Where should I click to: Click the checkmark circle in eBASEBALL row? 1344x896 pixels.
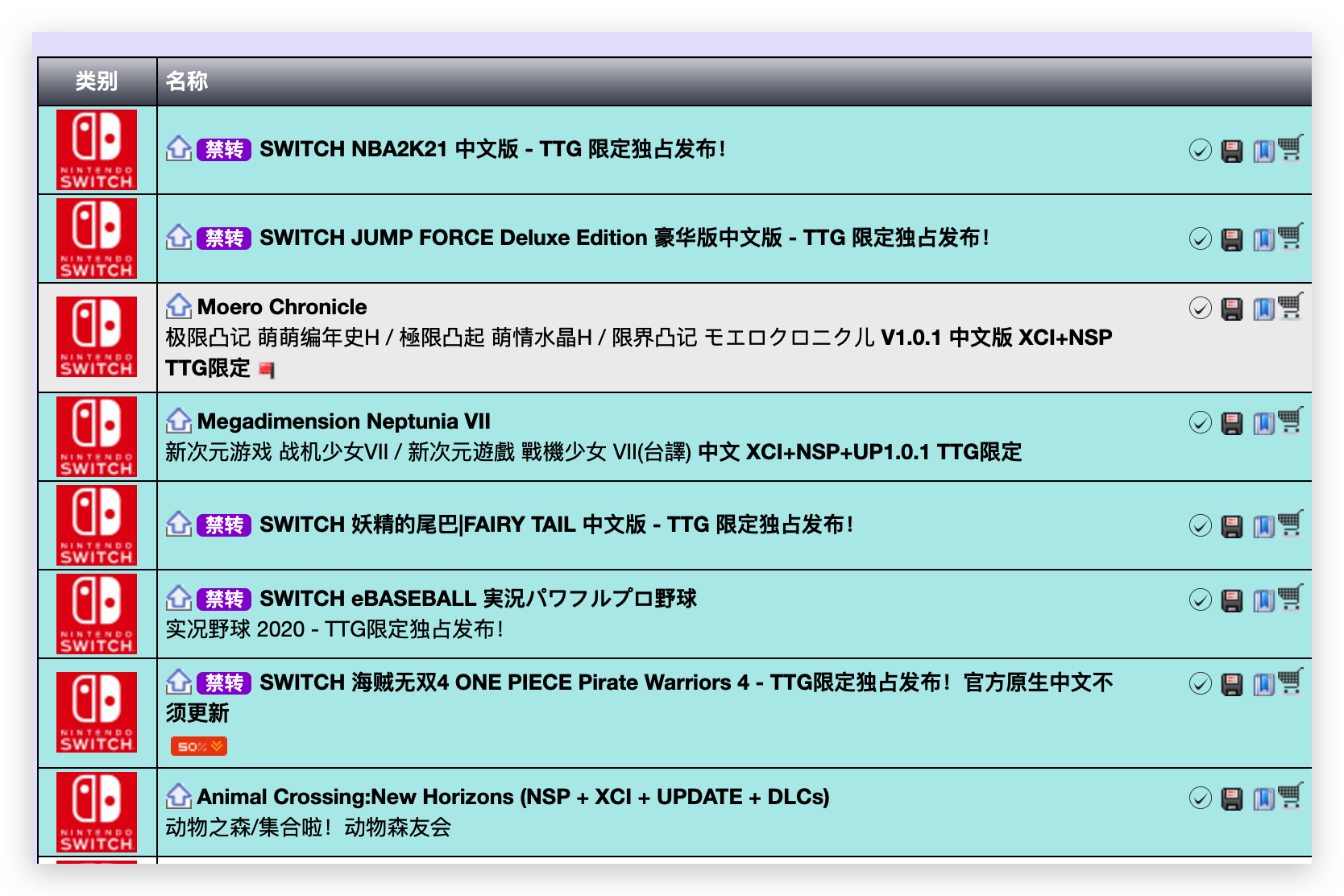1200,599
